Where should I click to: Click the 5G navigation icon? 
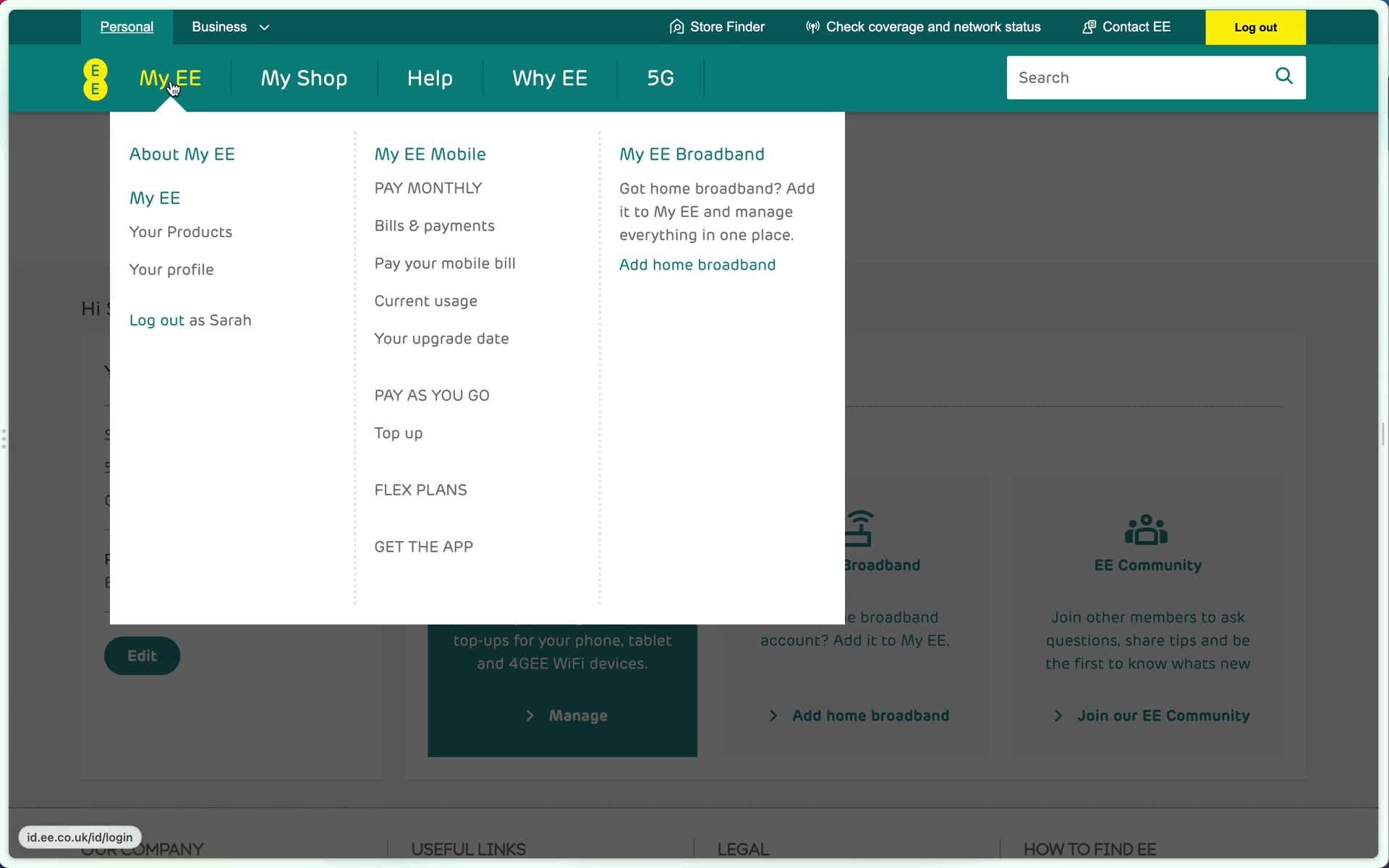[660, 78]
